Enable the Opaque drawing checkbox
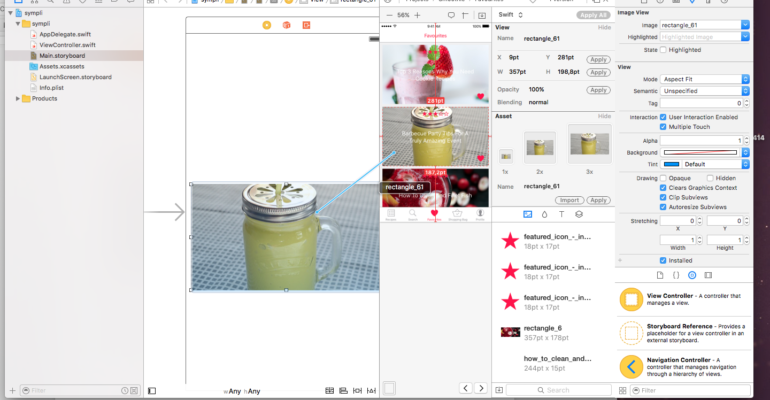770x400 pixels. [663, 178]
